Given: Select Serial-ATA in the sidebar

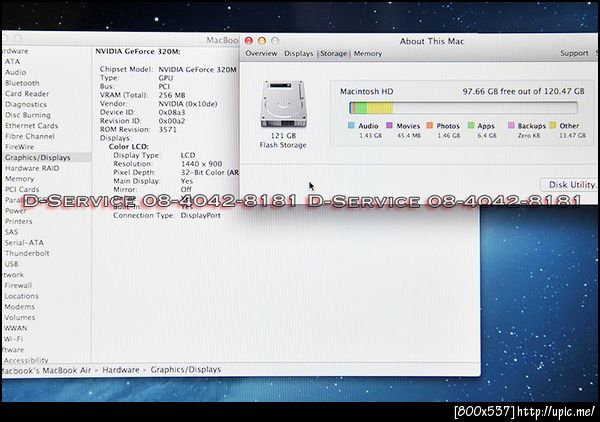Looking at the screenshot, I should point(24,243).
